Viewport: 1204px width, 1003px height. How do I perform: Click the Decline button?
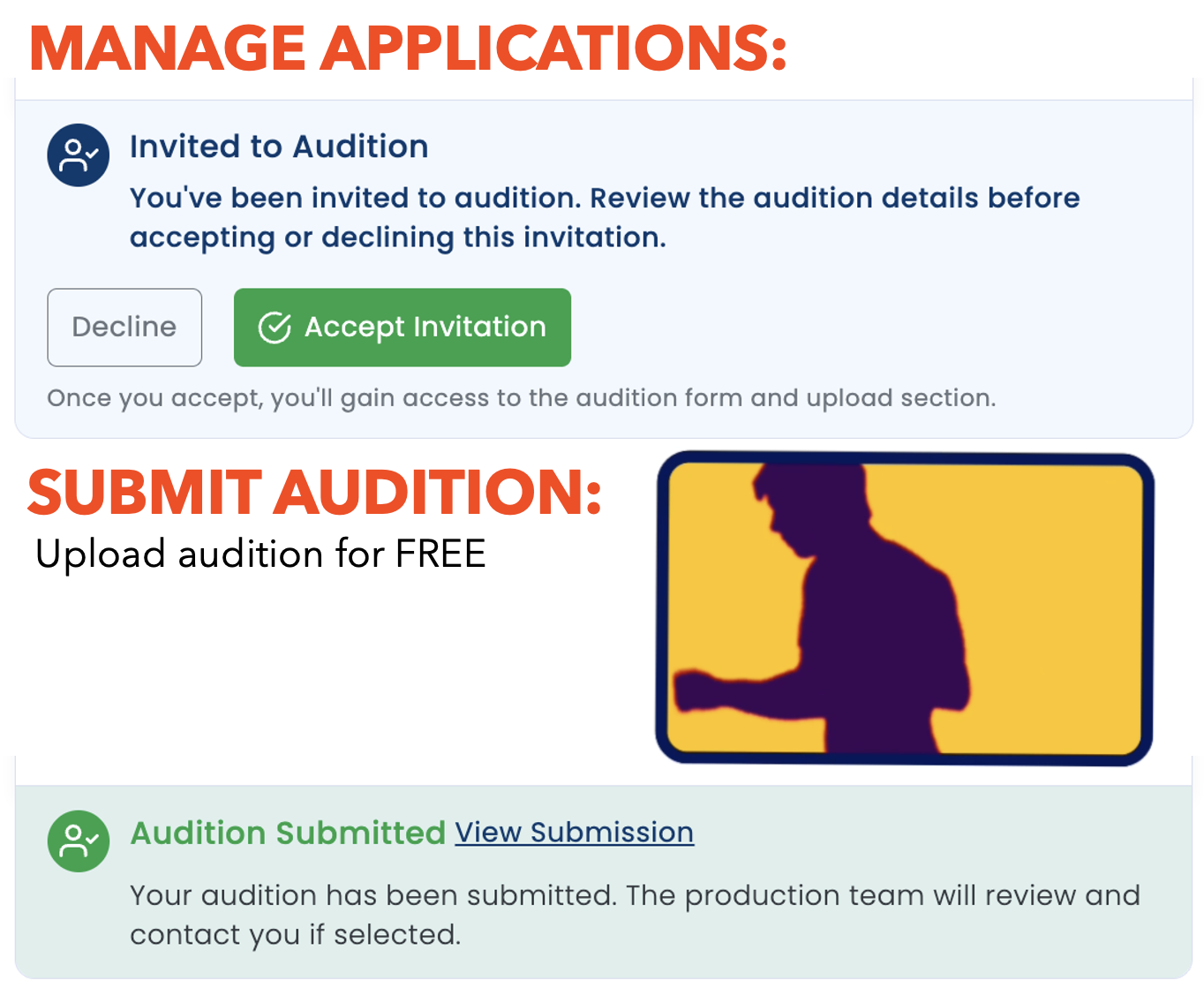[124, 328]
